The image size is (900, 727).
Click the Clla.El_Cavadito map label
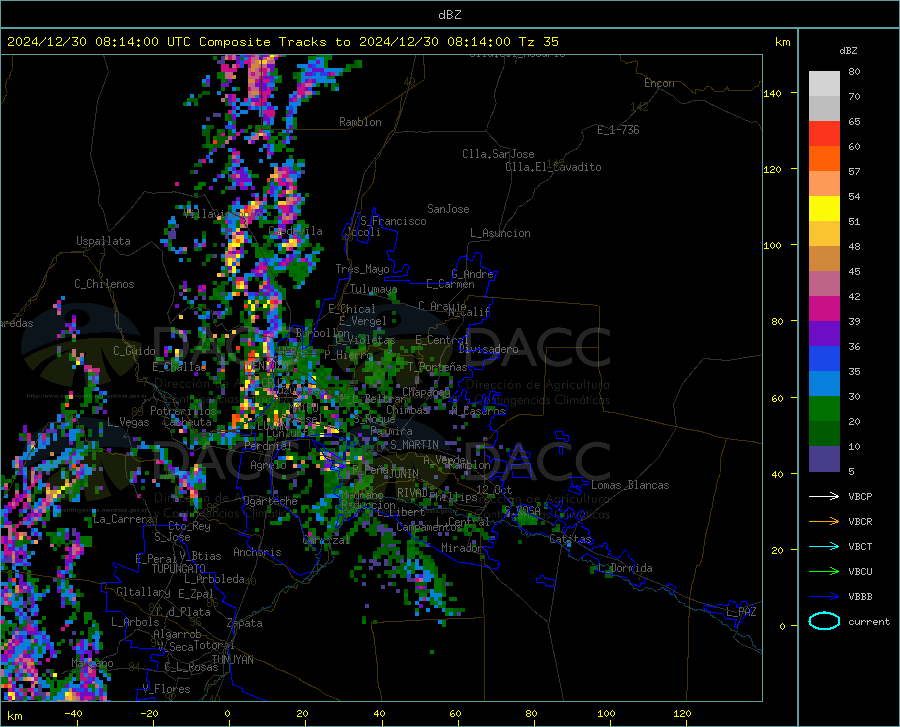click(553, 167)
